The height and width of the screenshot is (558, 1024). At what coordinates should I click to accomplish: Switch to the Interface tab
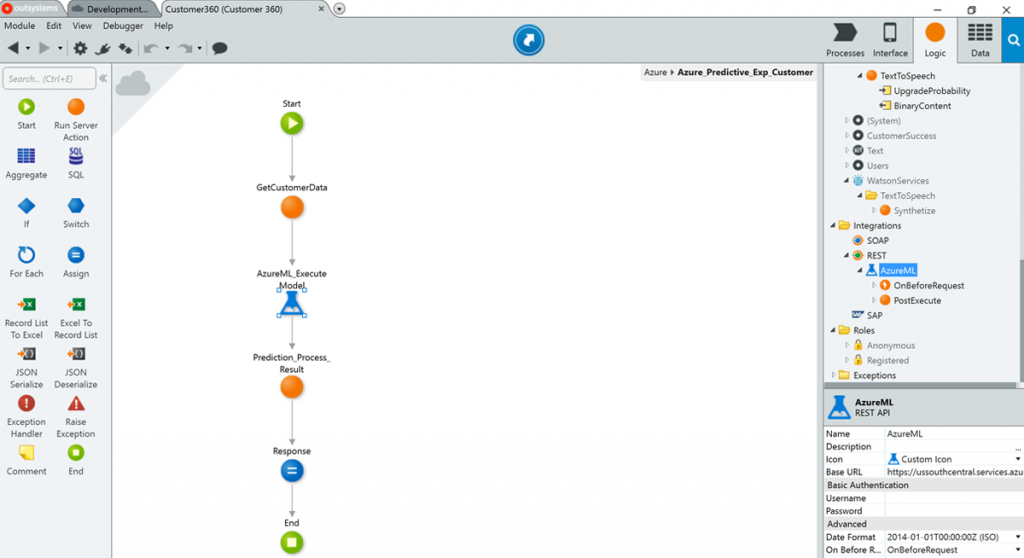click(890, 40)
